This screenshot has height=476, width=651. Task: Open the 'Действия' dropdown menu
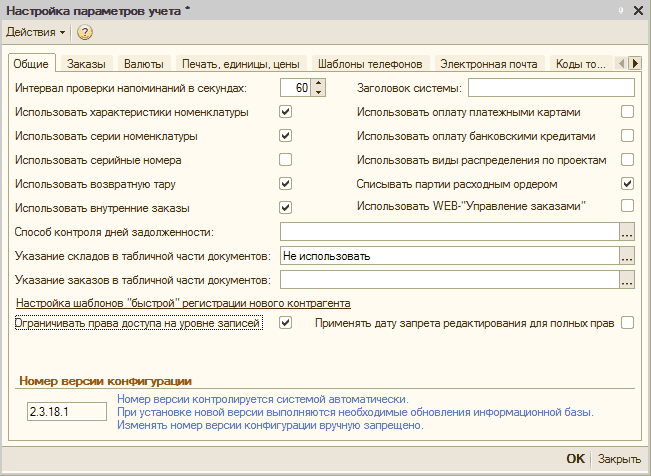[x=36, y=32]
